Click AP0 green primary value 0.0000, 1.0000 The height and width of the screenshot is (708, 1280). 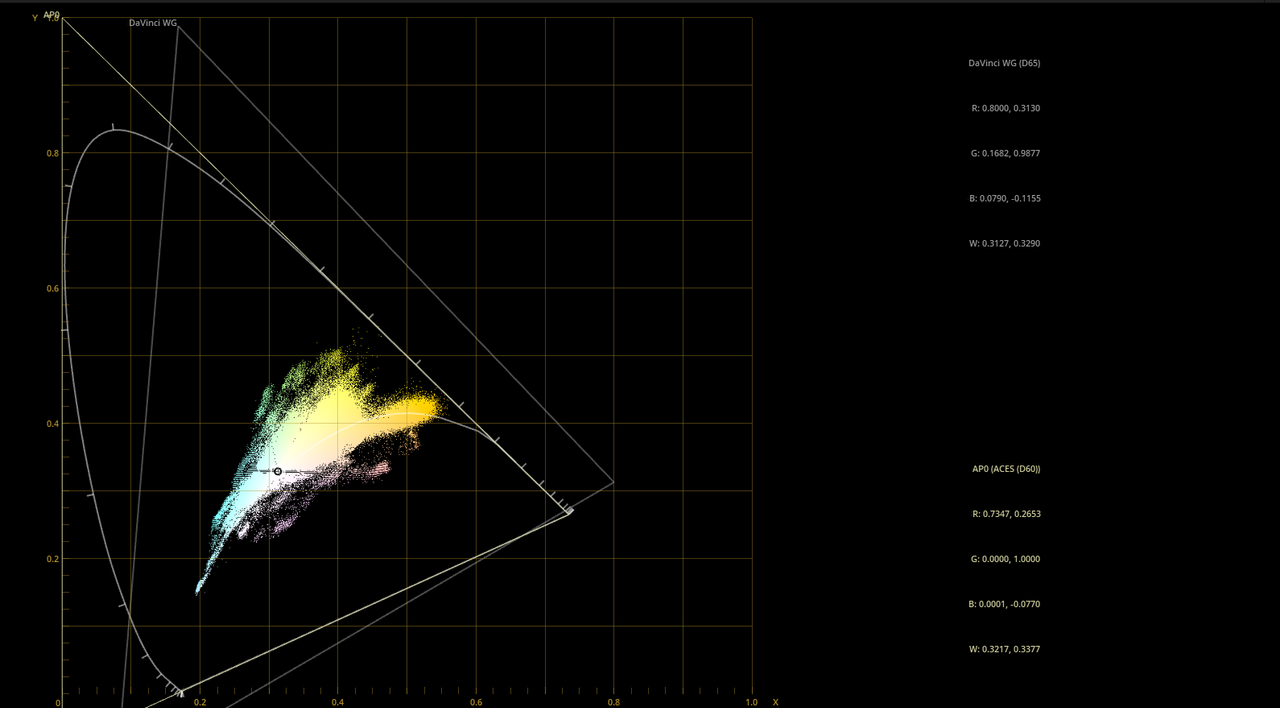(1005, 559)
